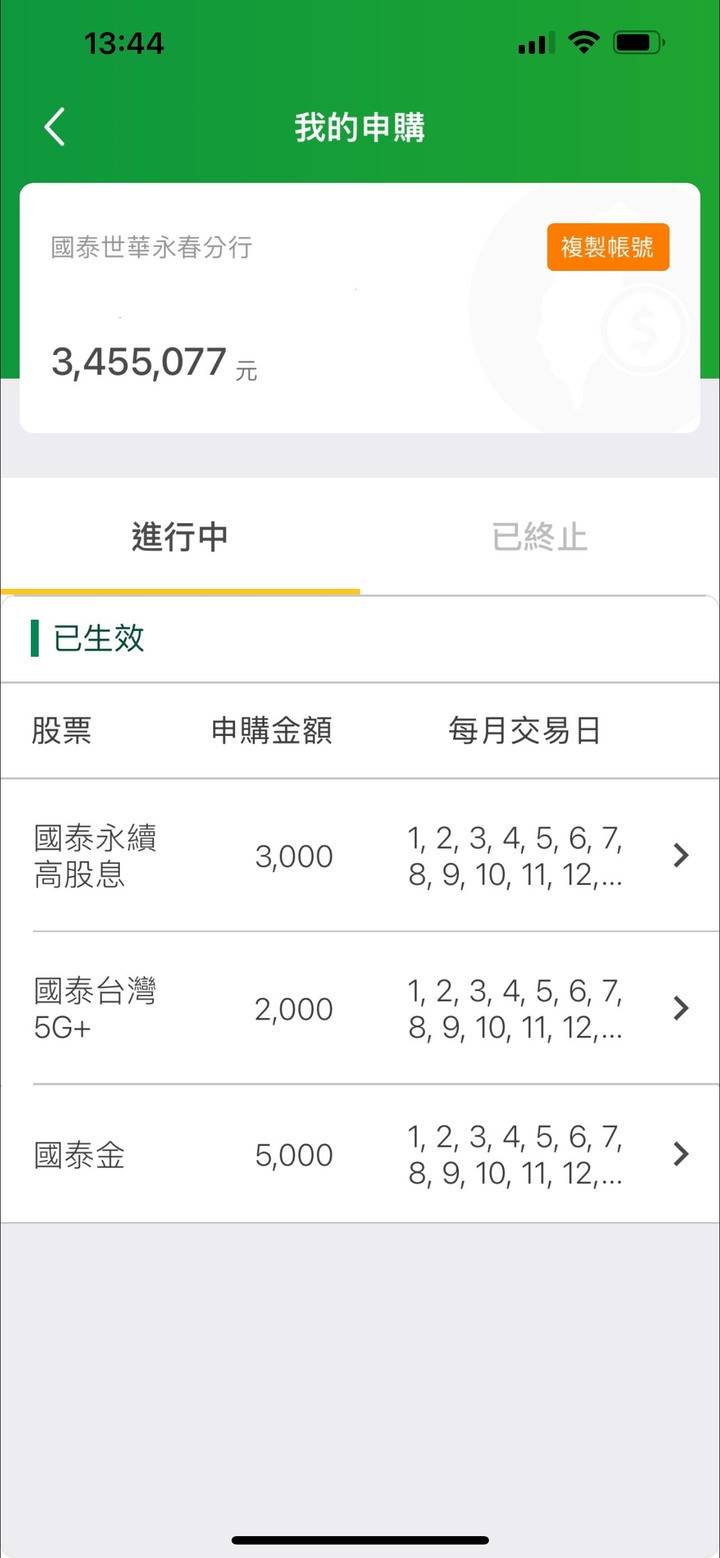Expand the 國泰永續高股息 row chevron

point(681,855)
